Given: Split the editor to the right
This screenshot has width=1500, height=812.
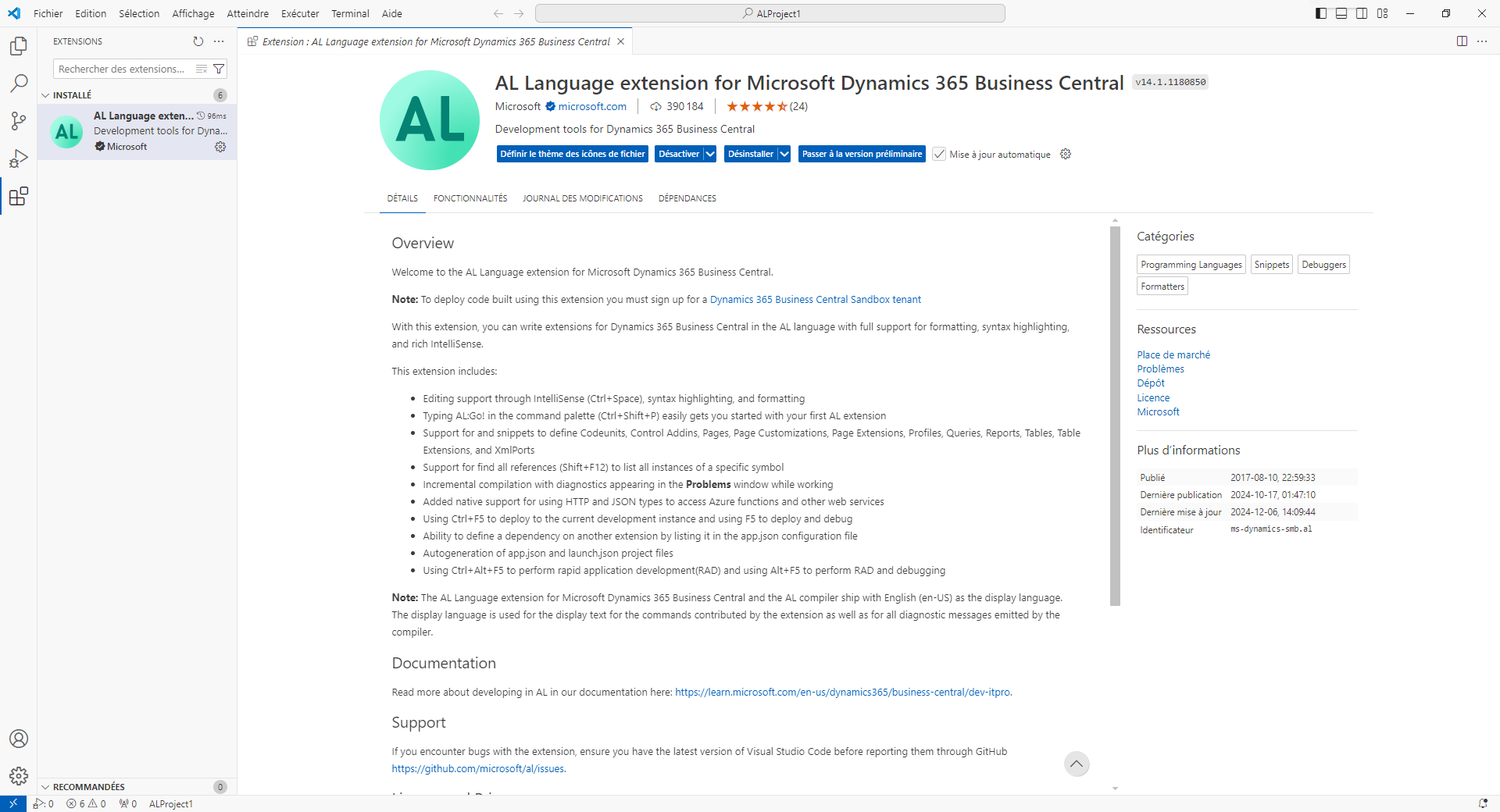Looking at the screenshot, I should 1462,41.
